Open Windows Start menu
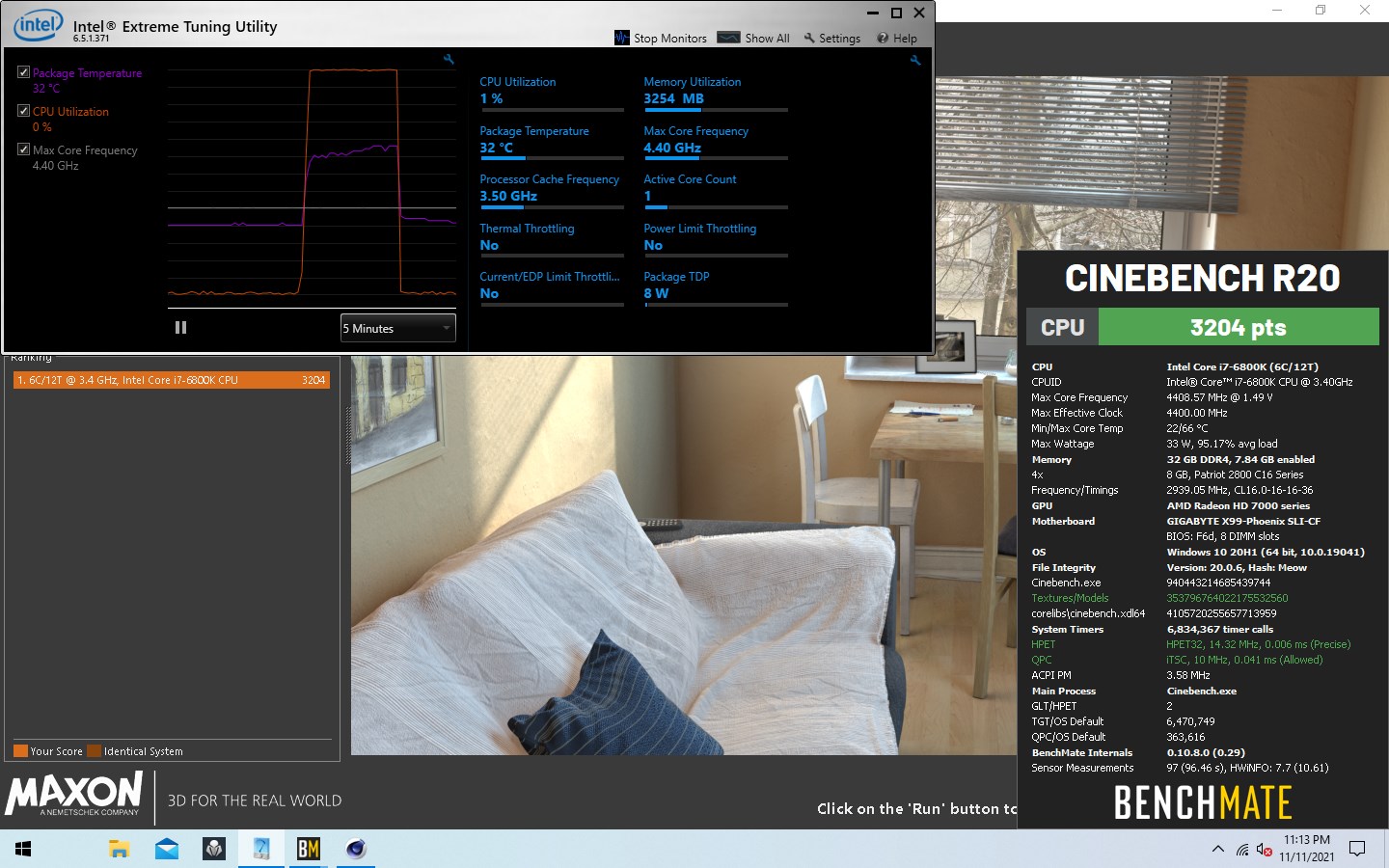 pyautogui.click(x=23, y=849)
